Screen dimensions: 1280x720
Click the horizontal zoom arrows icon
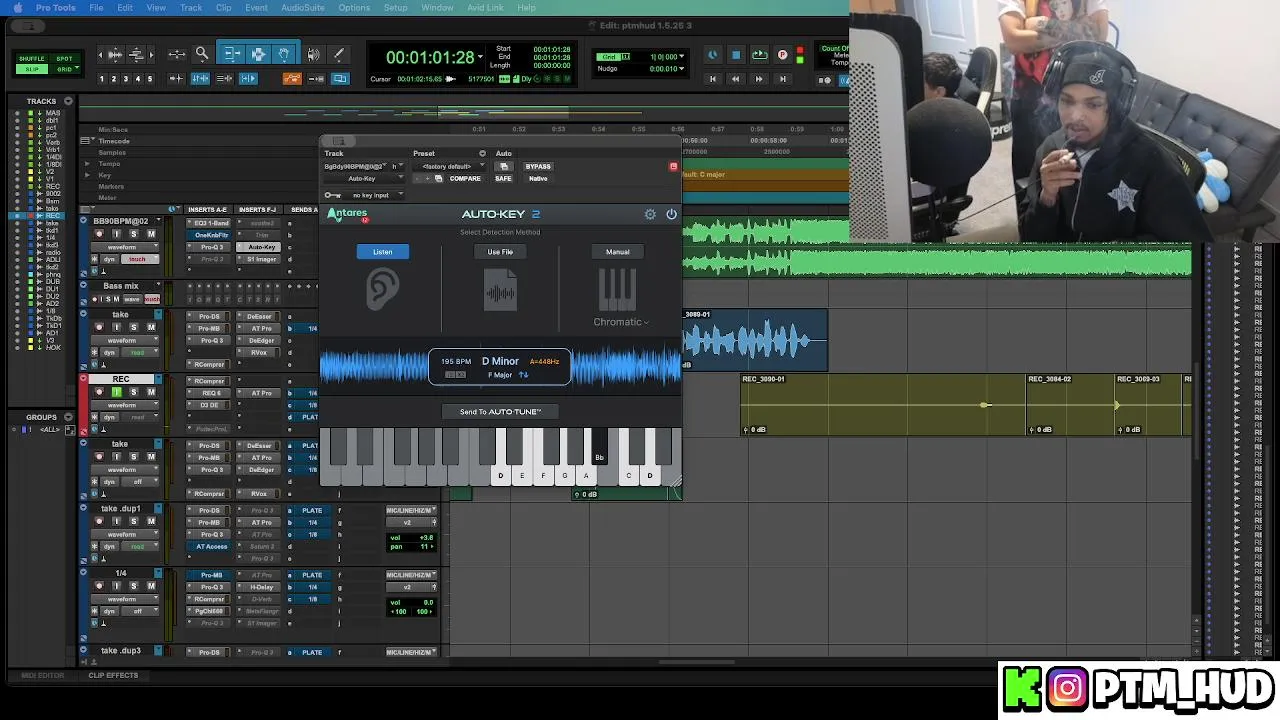click(177, 54)
